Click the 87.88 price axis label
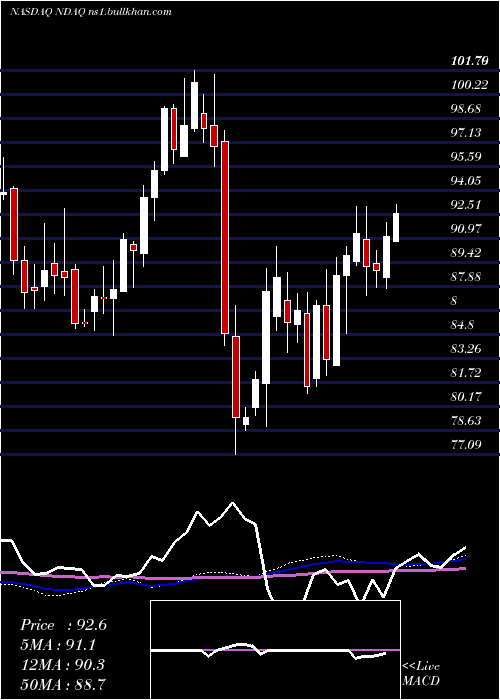Screen dimensions: 500x700 click(x=466, y=277)
